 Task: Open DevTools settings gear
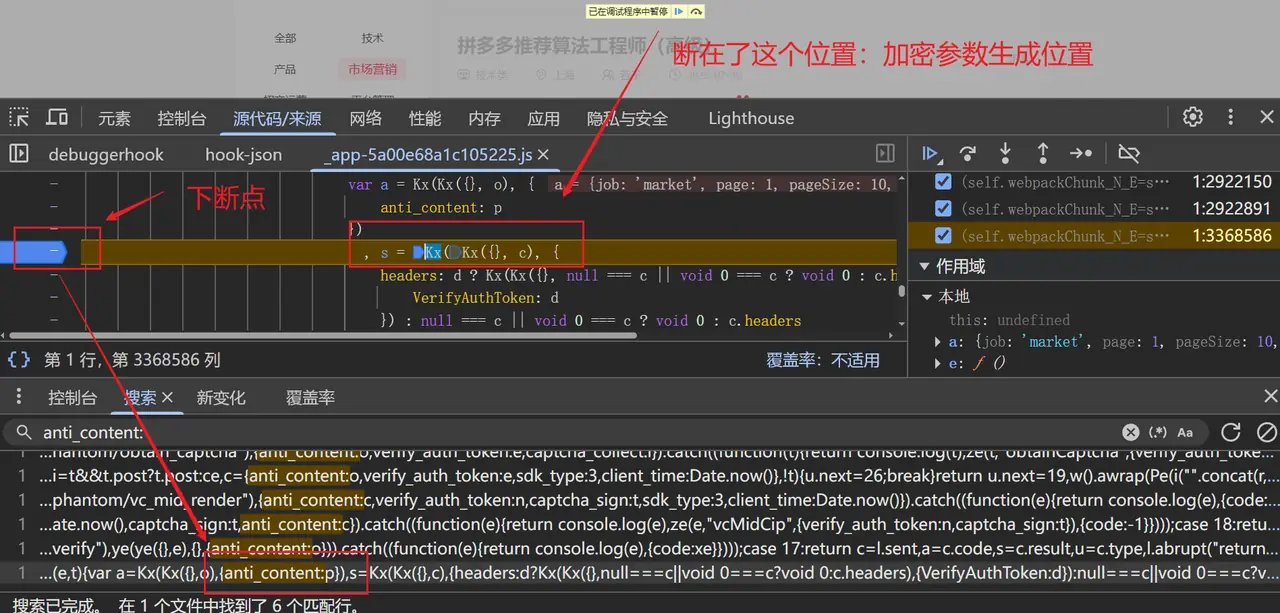coord(1192,117)
